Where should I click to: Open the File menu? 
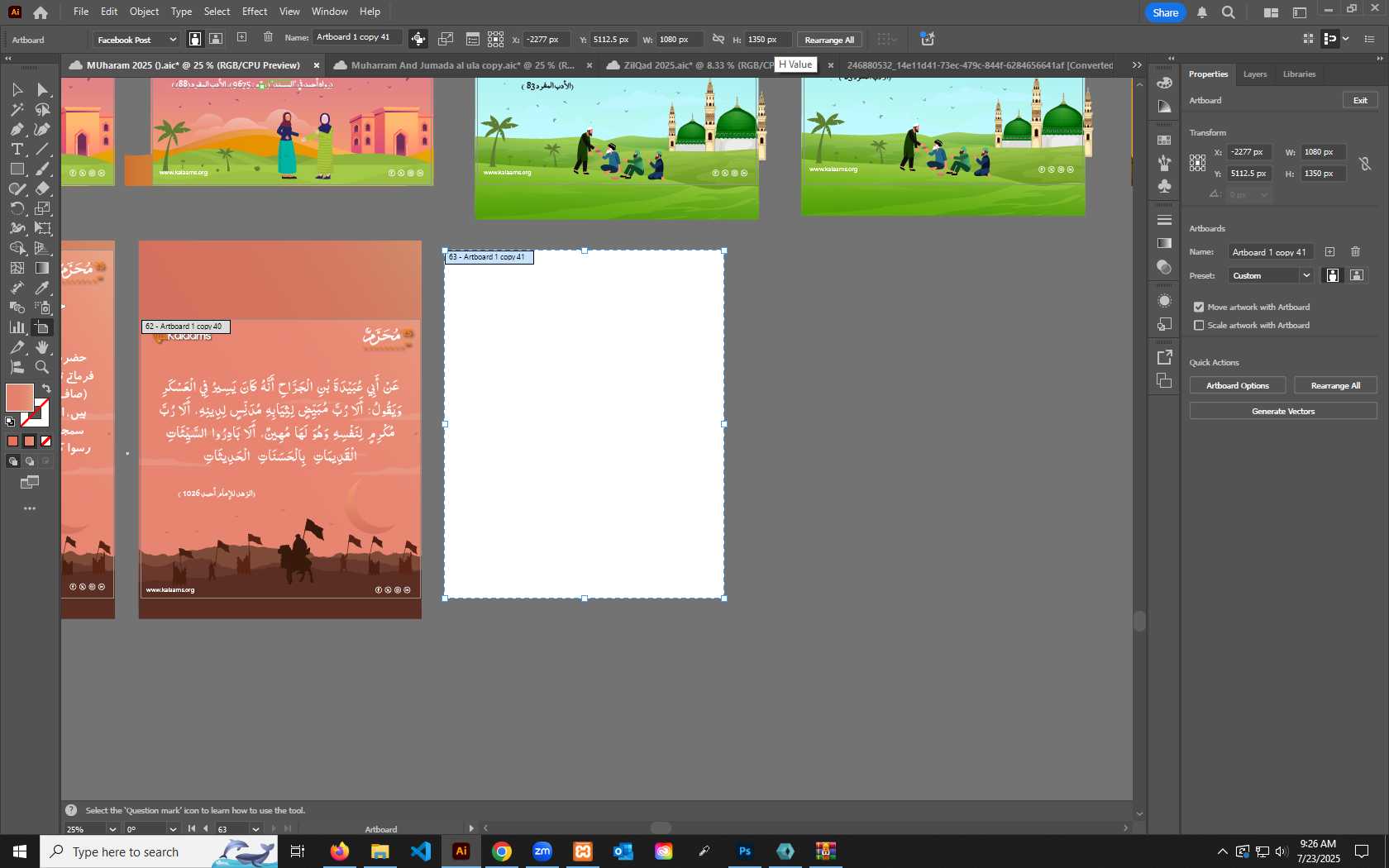coord(81,12)
